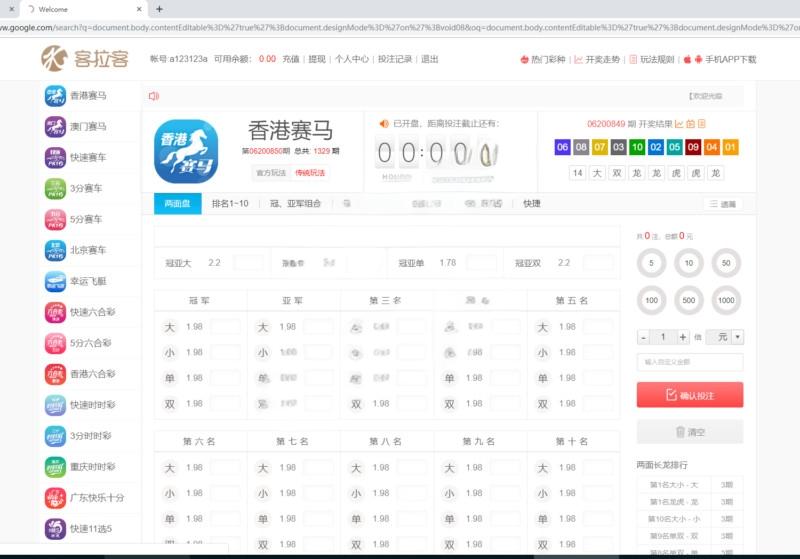800x559 pixels.
Task: Open the 香港六合彩 sidebar icon
Action: pos(55,374)
